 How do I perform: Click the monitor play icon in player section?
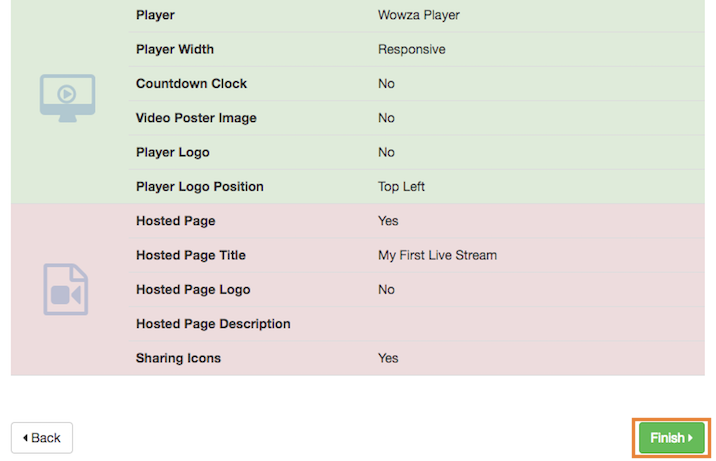coord(67,98)
